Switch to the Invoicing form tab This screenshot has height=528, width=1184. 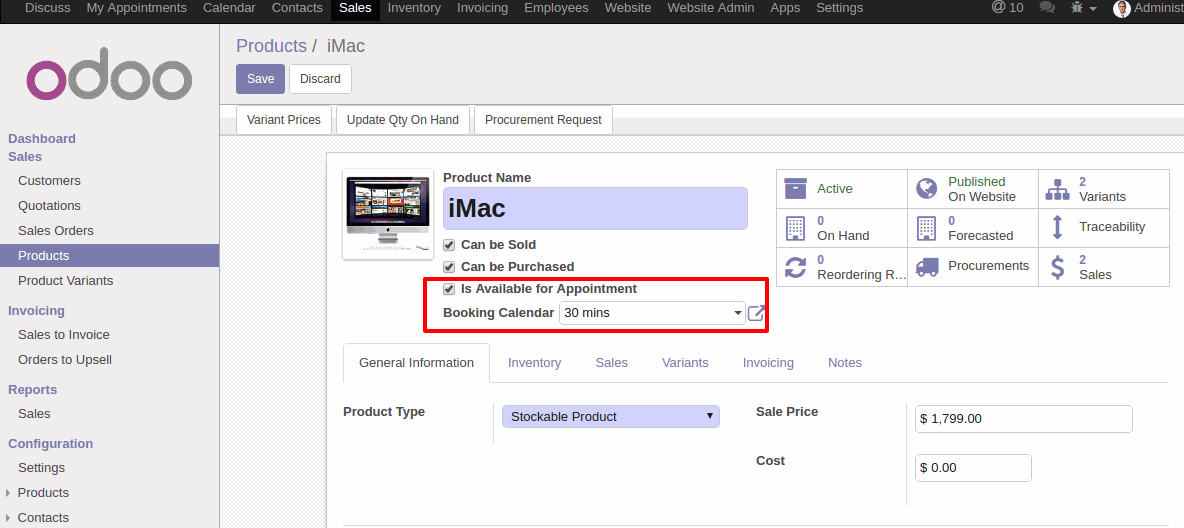pyautogui.click(x=768, y=363)
